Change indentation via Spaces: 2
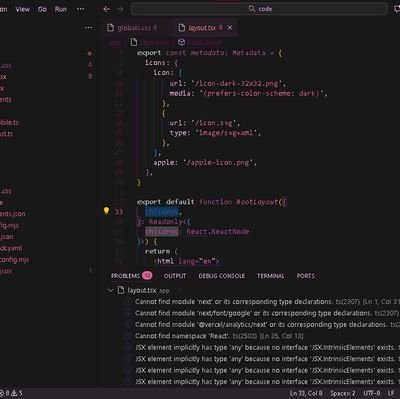This screenshot has height=399, width=400. (343, 393)
